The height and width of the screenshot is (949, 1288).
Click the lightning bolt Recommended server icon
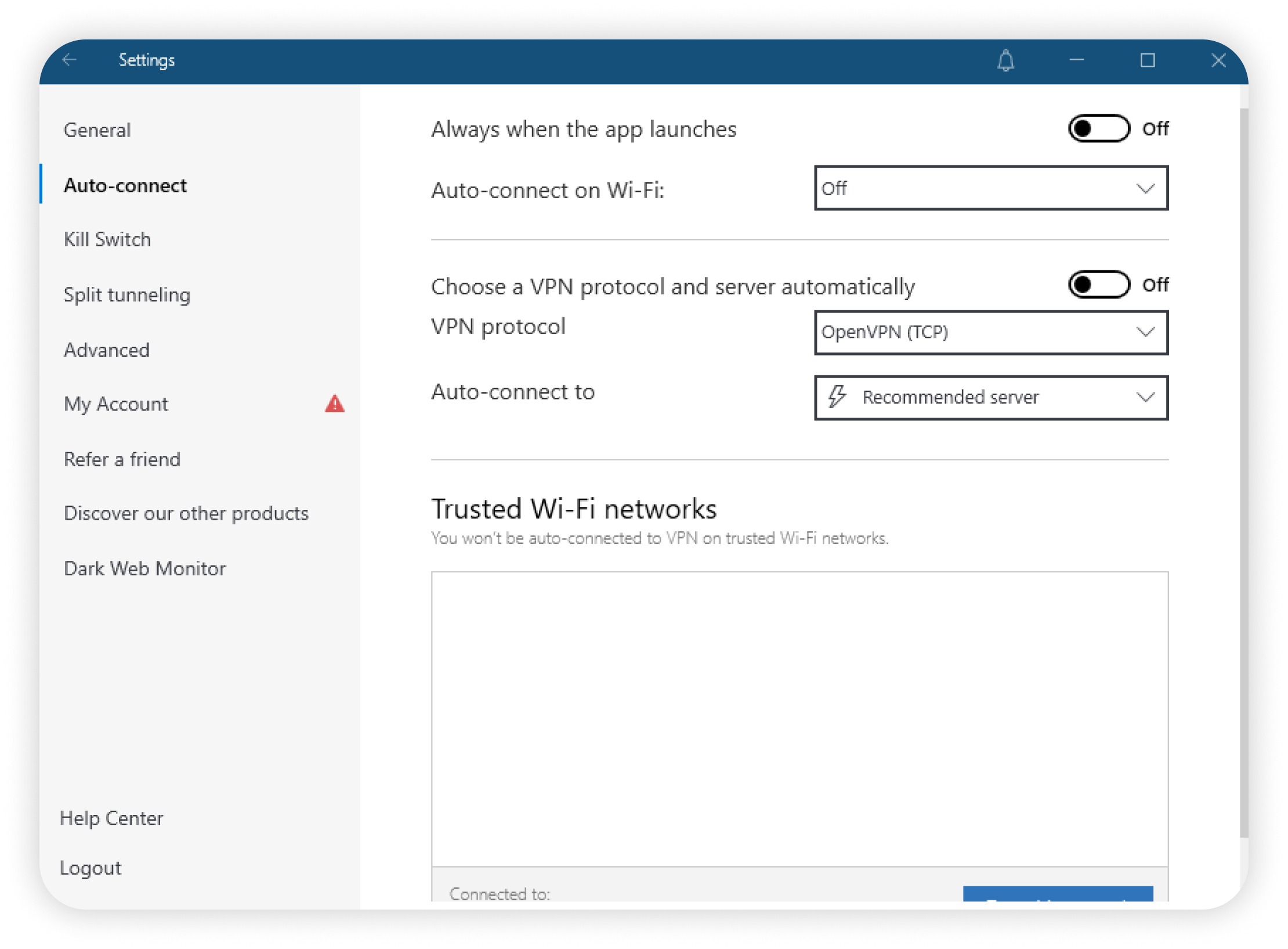pos(837,397)
